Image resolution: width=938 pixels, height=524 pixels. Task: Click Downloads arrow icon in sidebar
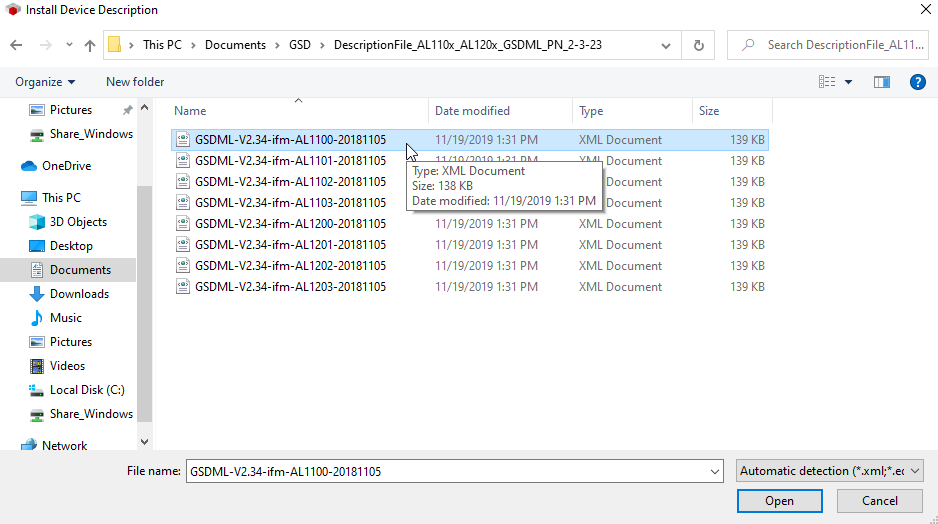click(36, 294)
